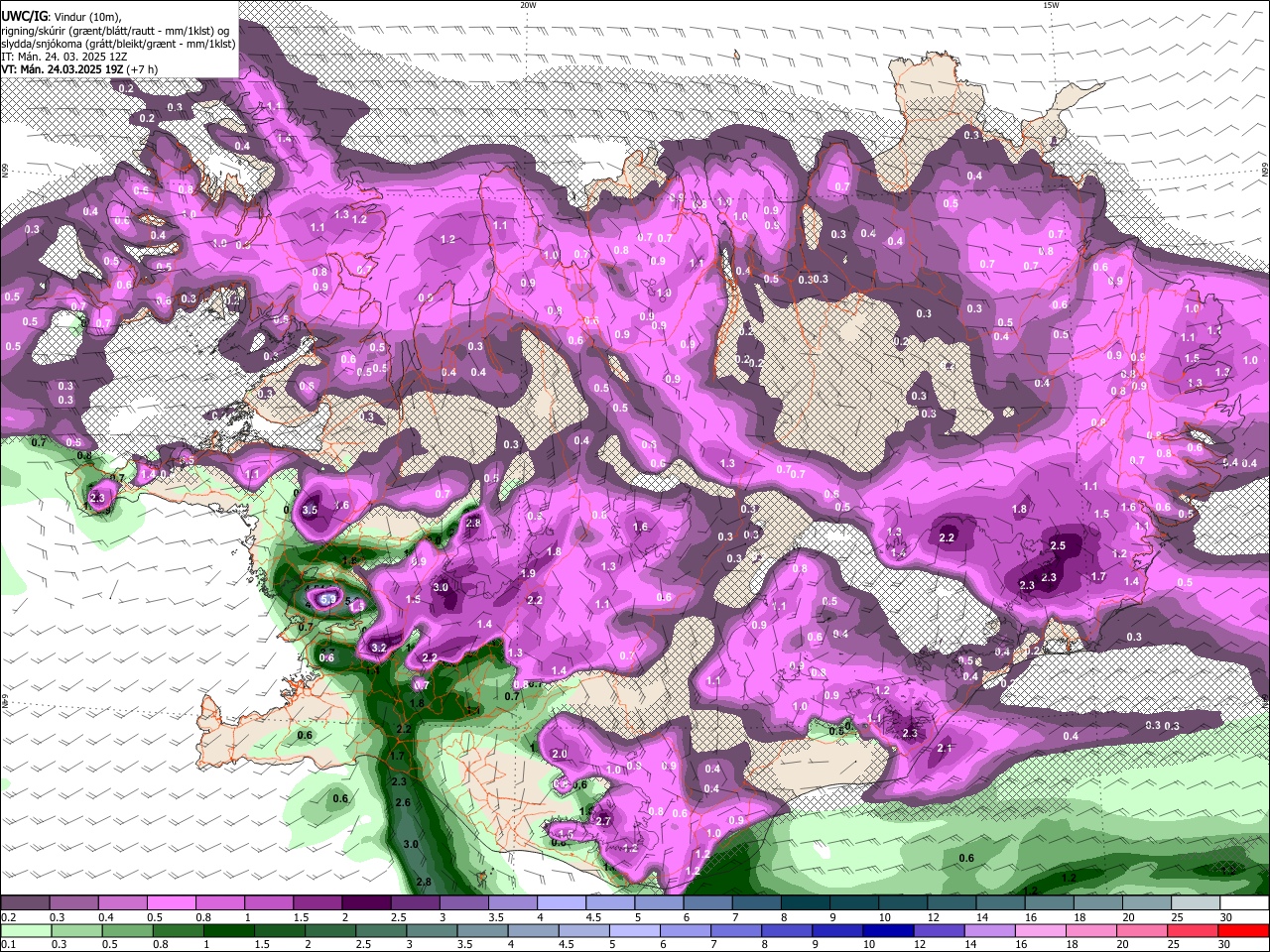The image size is (1270, 952).
Task: Click the 20W longitude label
Action: click(528, 5)
